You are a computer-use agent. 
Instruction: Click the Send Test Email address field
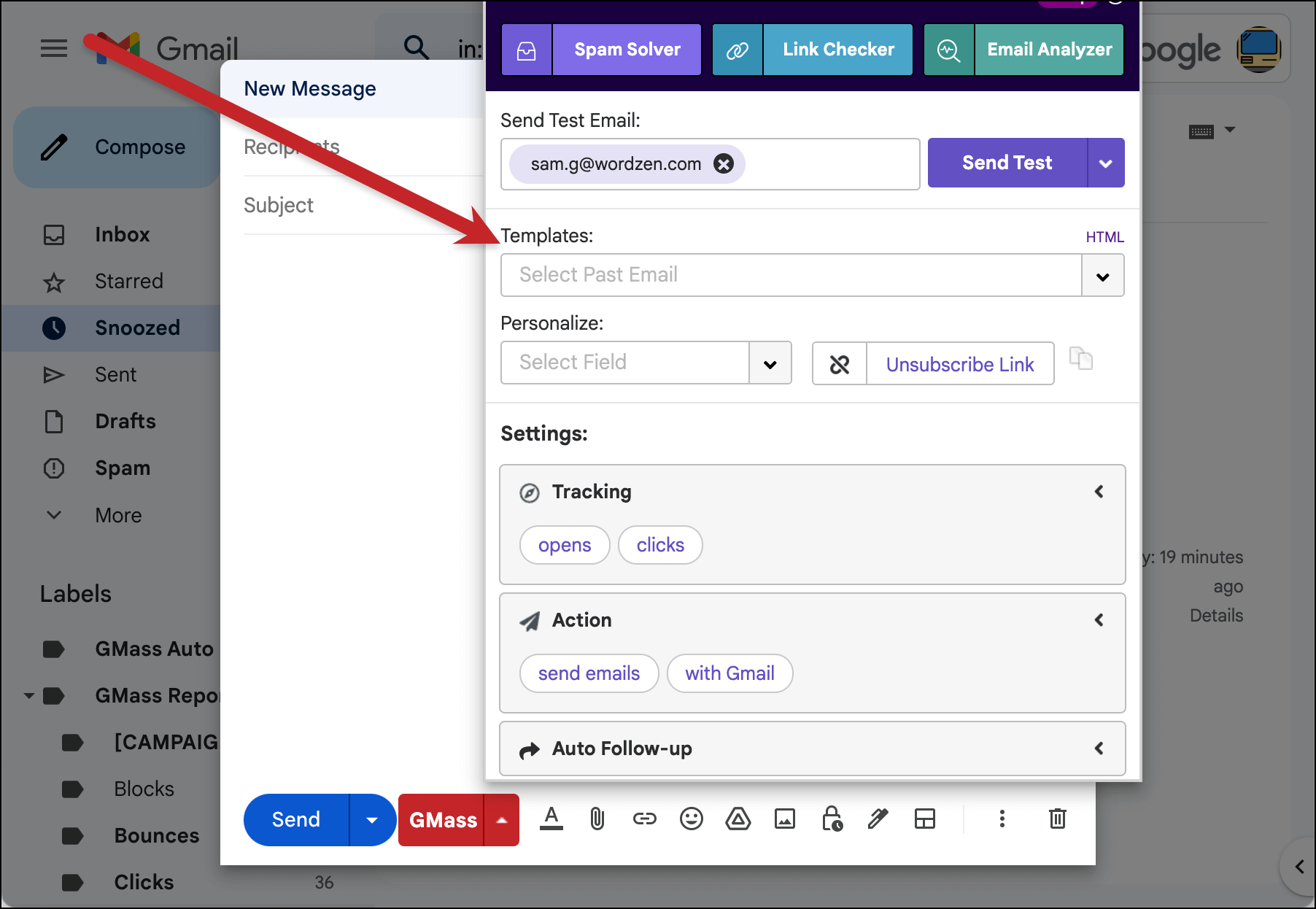[x=710, y=164]
